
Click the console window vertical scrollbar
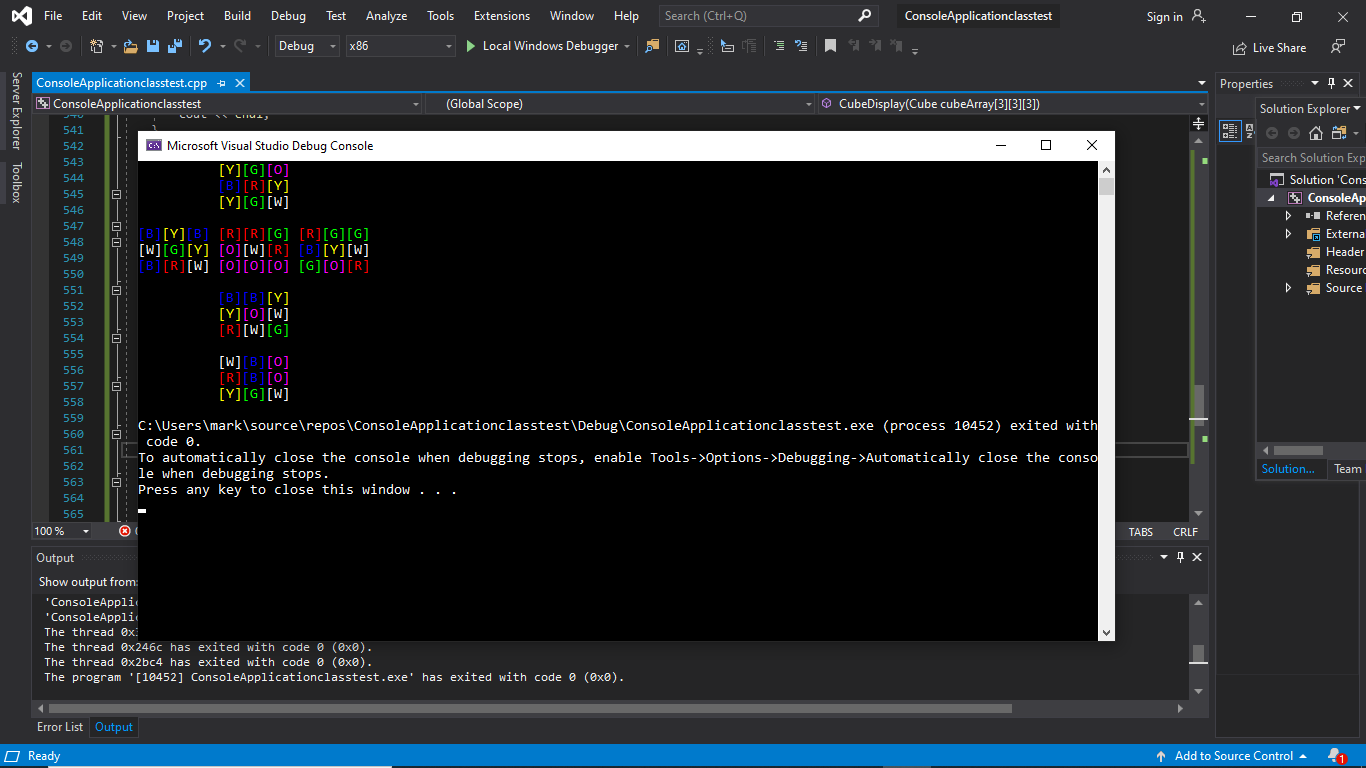(x=1106, y=400)
